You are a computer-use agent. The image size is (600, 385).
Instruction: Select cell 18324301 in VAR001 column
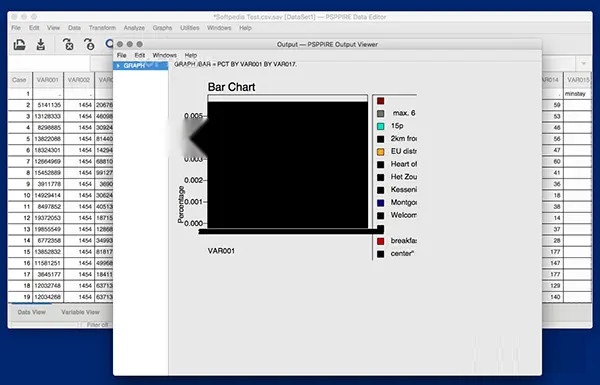[48, 150]
